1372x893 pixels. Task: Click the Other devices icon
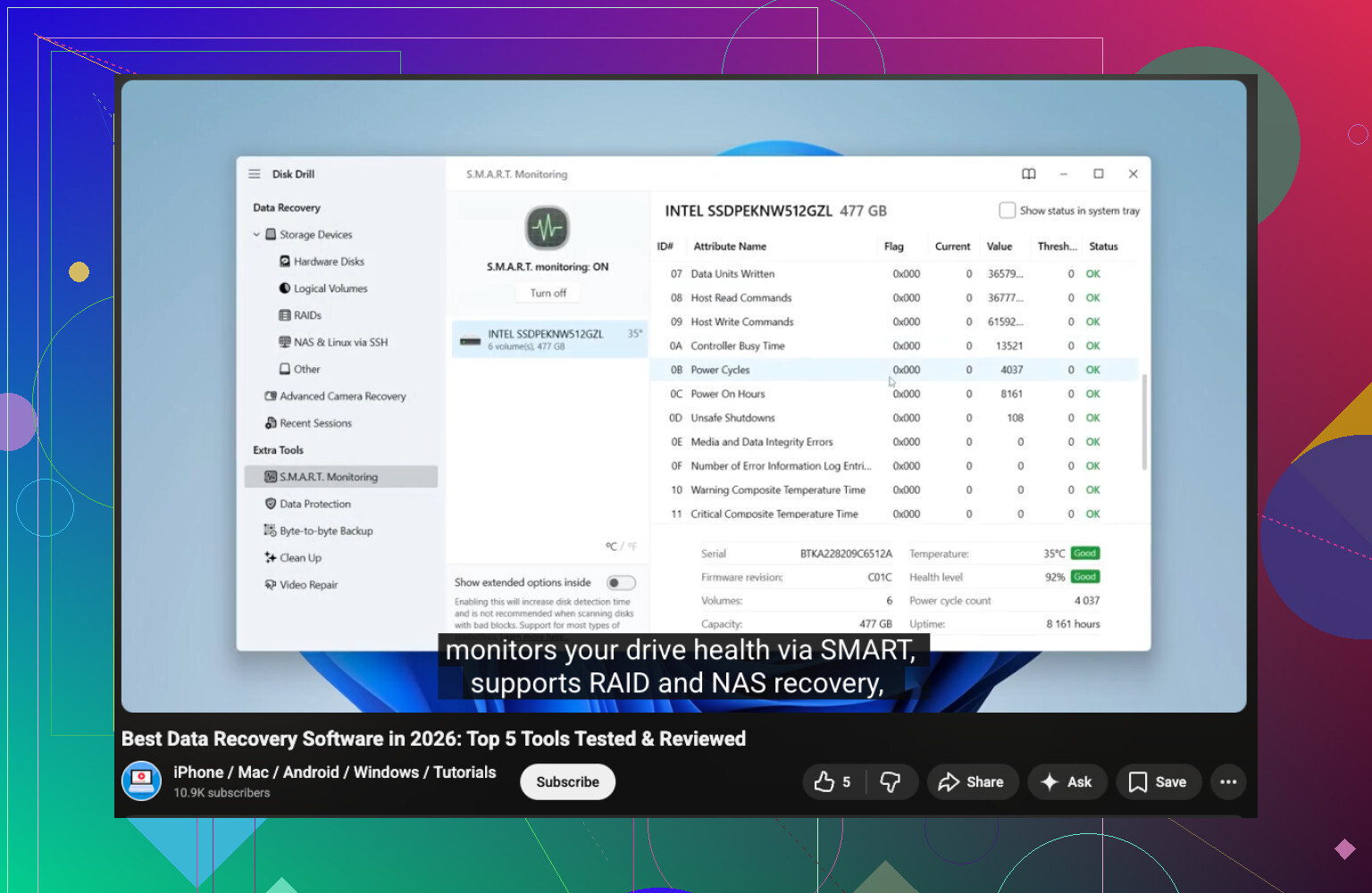[x=285, y=368]
